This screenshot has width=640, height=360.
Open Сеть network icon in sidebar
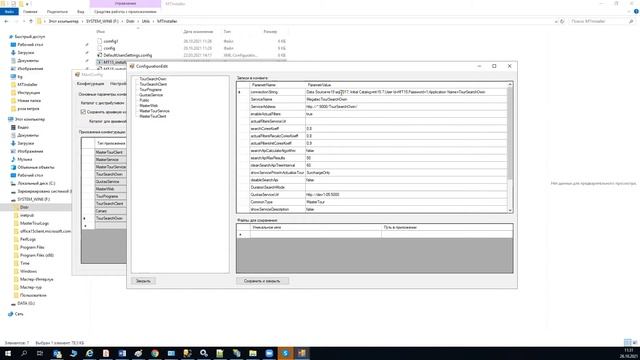point(11,314)
